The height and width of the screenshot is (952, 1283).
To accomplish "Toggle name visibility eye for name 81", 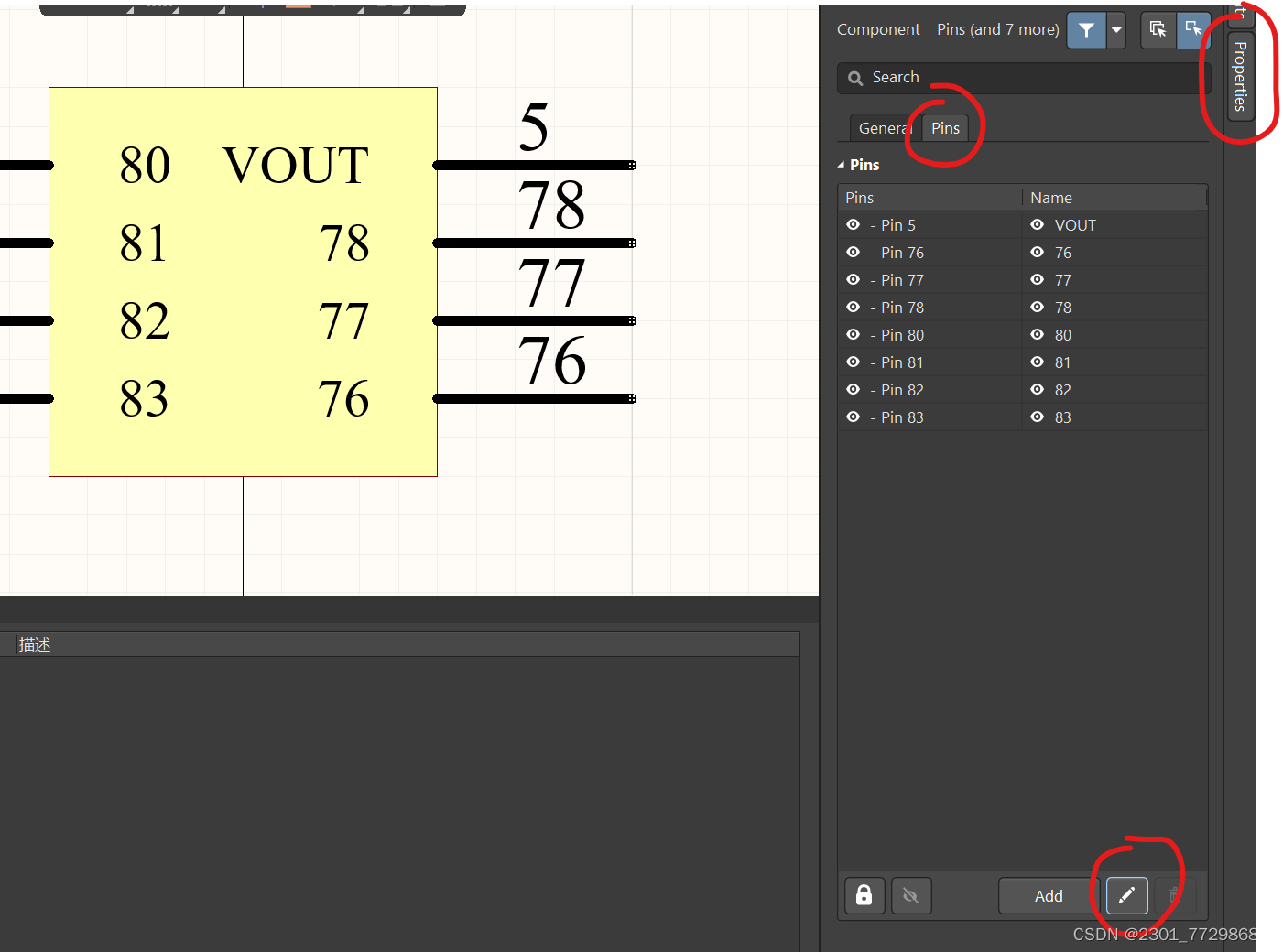I will coord(1038,362).
